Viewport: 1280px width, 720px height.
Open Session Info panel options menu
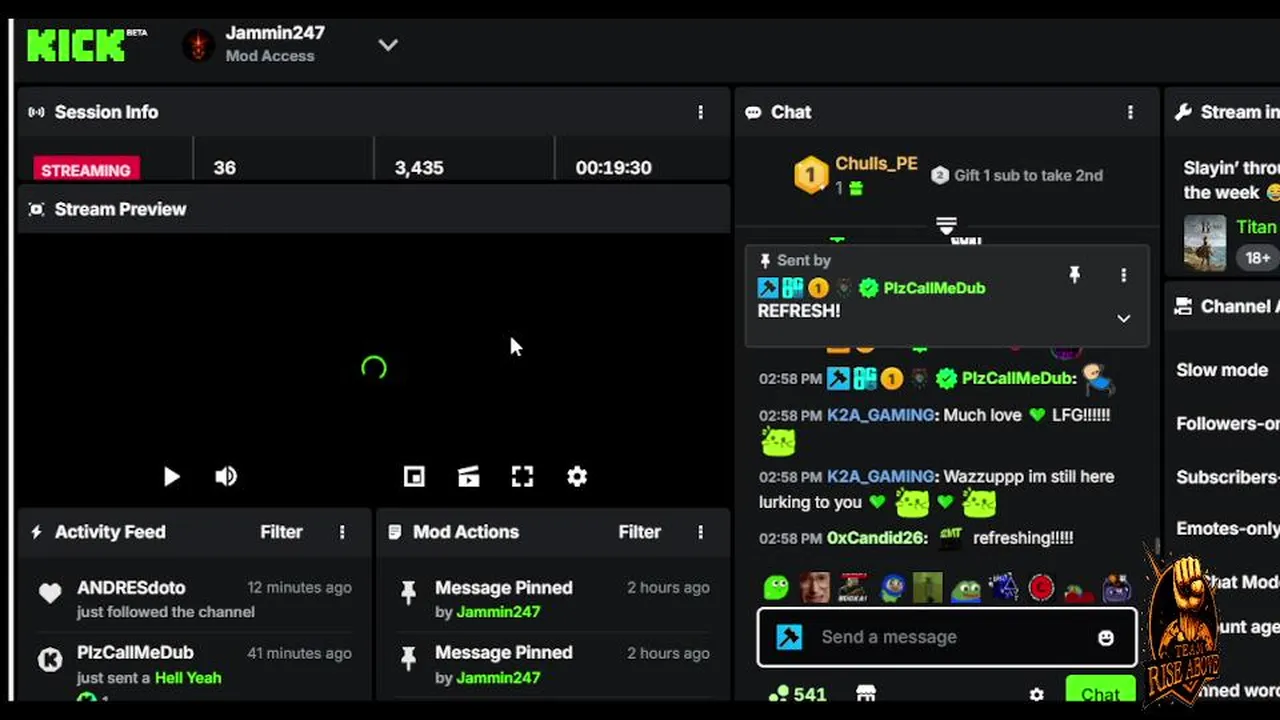(x=700, y=112)
